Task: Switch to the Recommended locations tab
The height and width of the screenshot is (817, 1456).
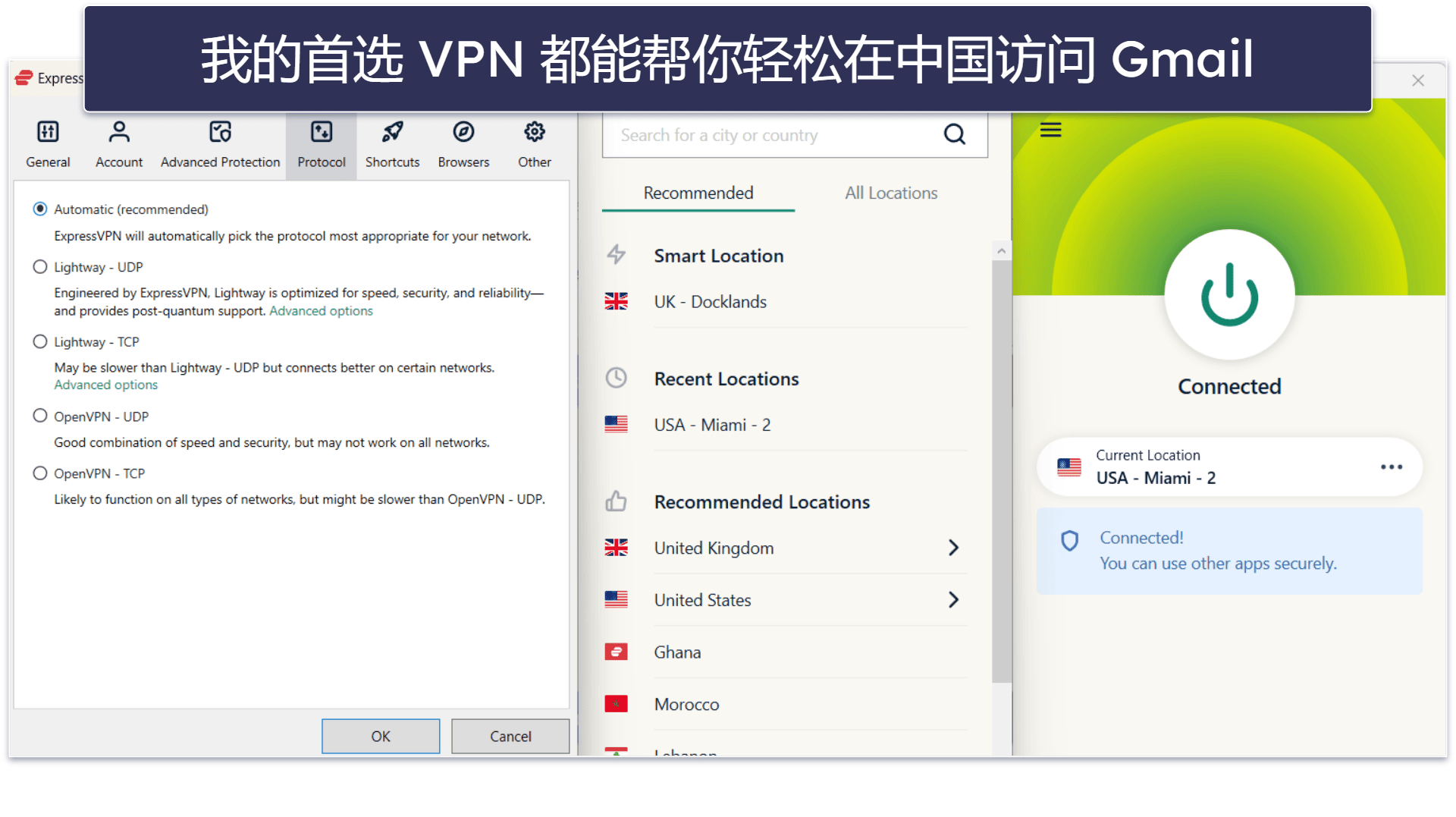Action: click(x=698, y=193)
